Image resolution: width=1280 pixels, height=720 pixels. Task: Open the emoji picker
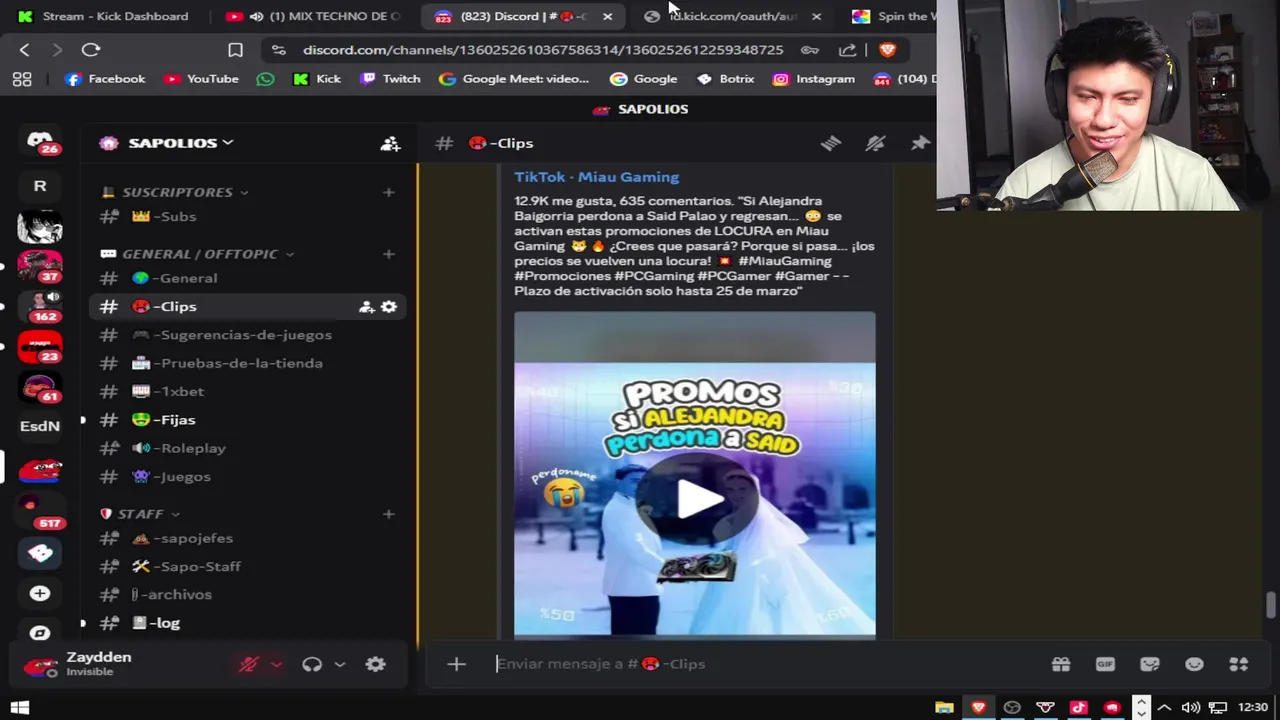[x=1194, y=664]
